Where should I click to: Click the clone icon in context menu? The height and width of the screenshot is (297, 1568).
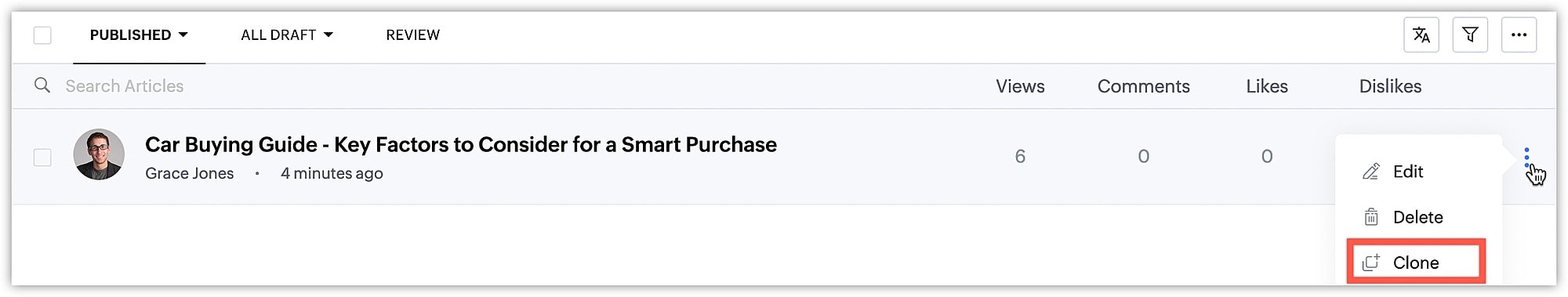tap(1371, 263)
